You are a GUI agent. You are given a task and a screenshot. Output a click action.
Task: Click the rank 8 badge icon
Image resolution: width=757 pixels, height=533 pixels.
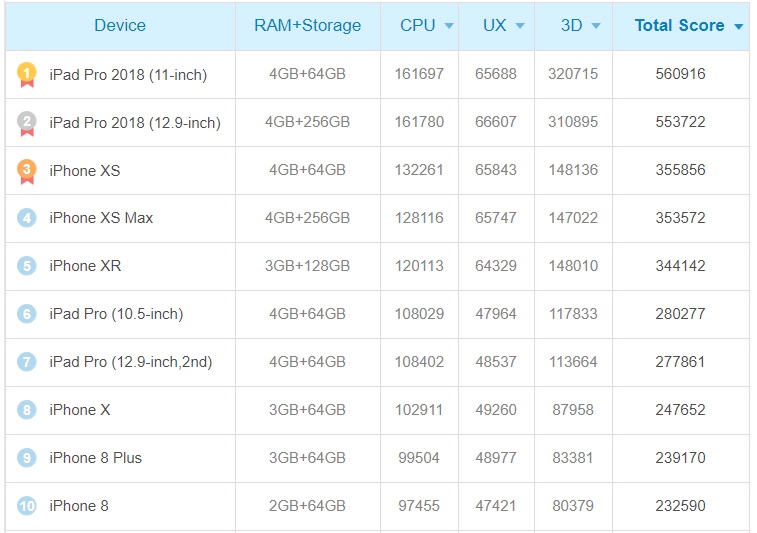click(x=27, y=410)
